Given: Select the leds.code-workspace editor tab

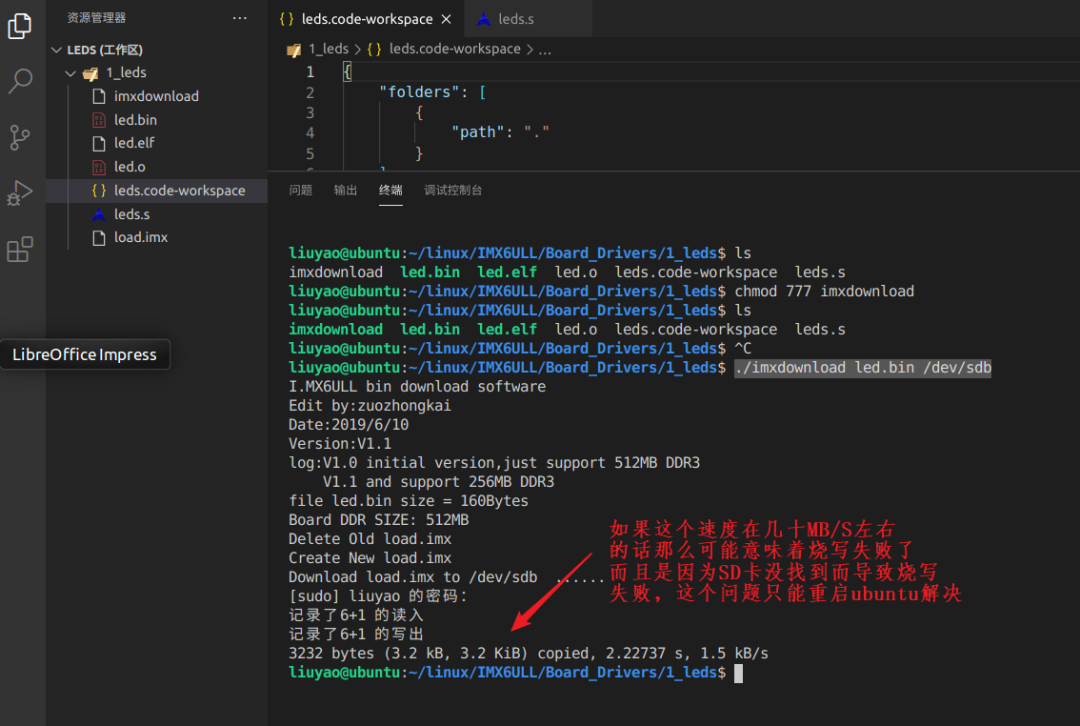Looking at the screenshot, I should click(366, 19).
